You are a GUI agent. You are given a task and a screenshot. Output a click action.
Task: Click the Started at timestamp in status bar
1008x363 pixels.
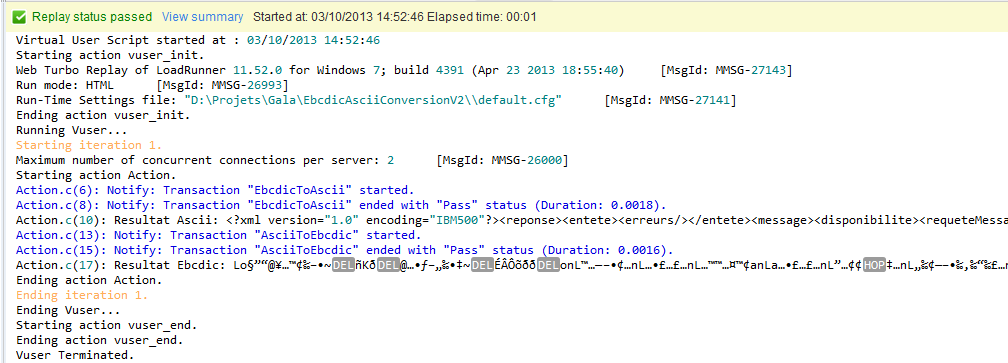(x=338, y=17)
